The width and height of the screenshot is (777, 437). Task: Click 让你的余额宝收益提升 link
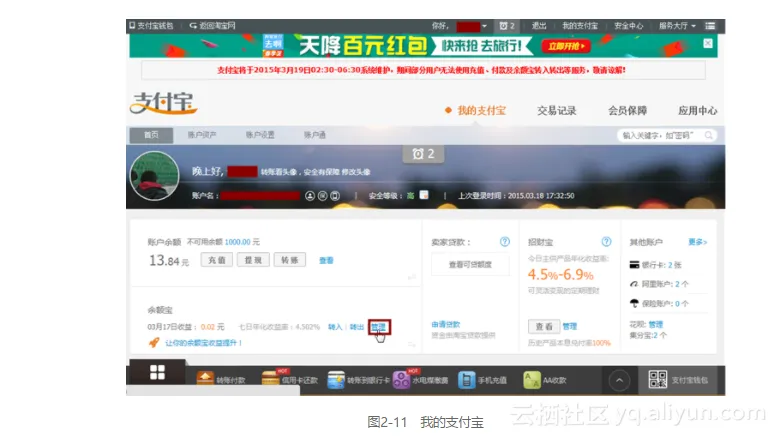(x=203, y=343)
